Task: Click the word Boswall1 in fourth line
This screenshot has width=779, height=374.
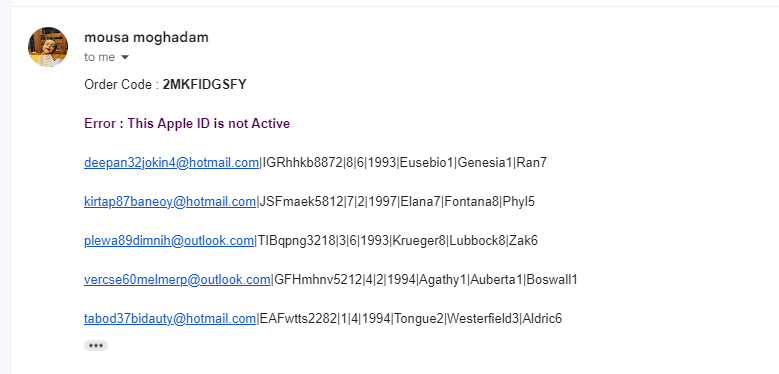Action: tap(552, 280)
